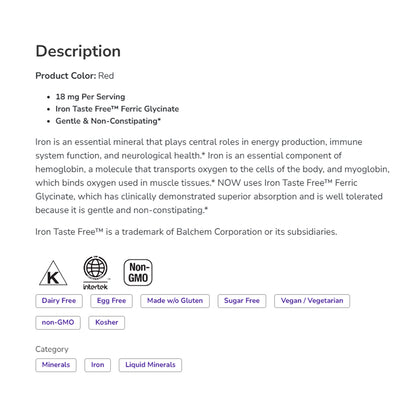Click the Gentle & Non-Constipating bullet
The width and height of the screenshot is (416, 416).
point(108,121)
